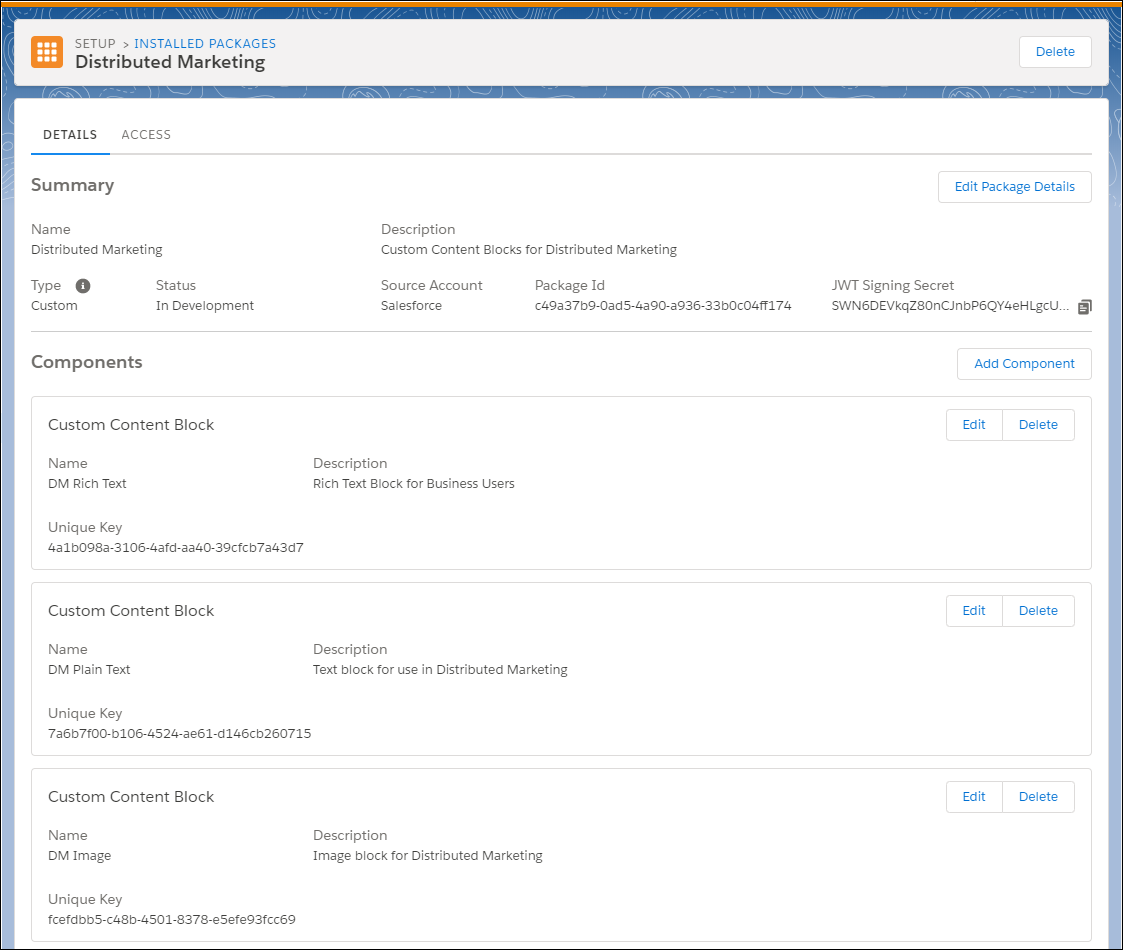The image size is (1123, 950).
Task: Click the 'DM Plain Text' name value
Action: tap(89, 670)
